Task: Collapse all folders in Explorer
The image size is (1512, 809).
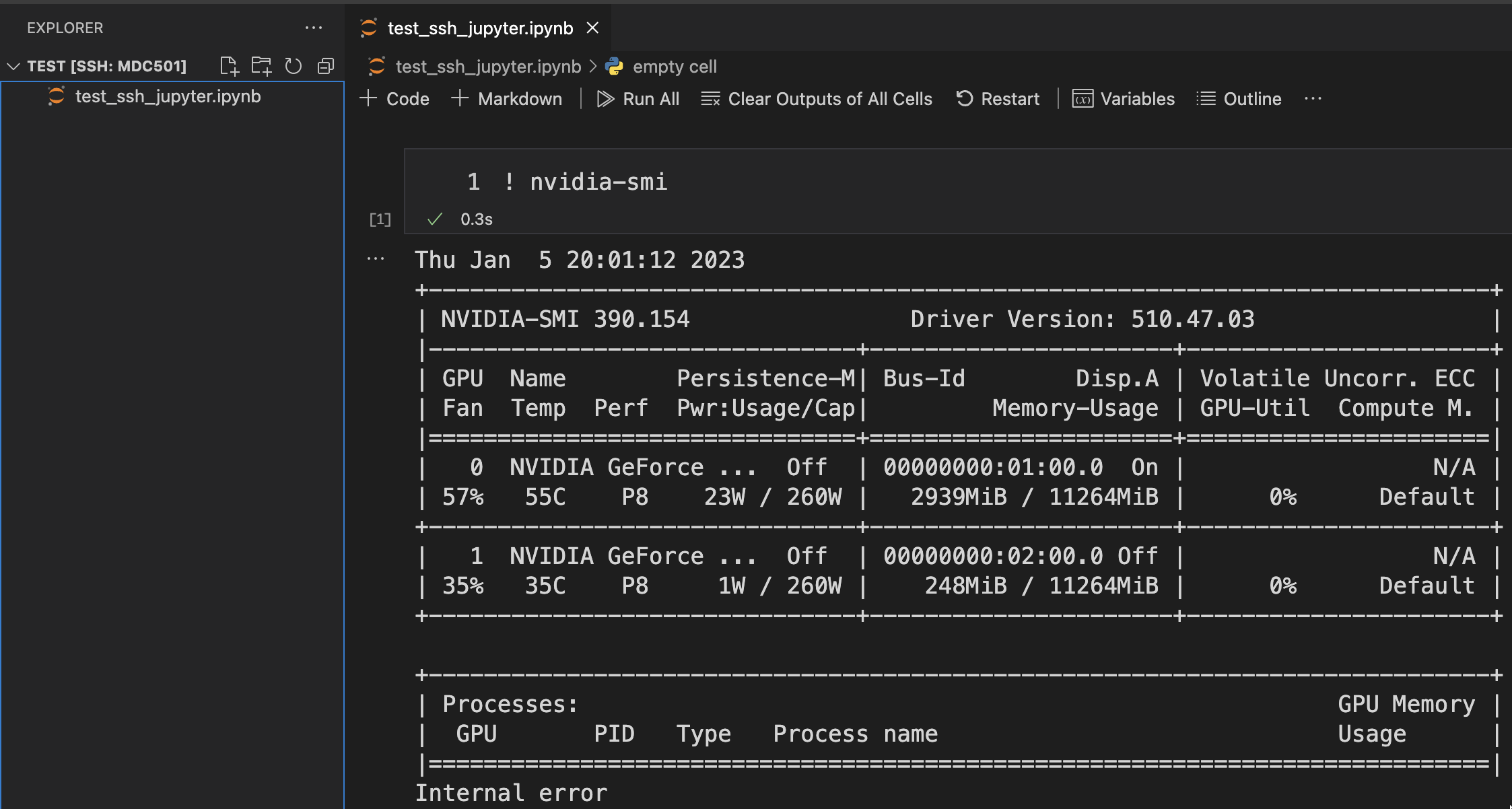Action: 326,66
